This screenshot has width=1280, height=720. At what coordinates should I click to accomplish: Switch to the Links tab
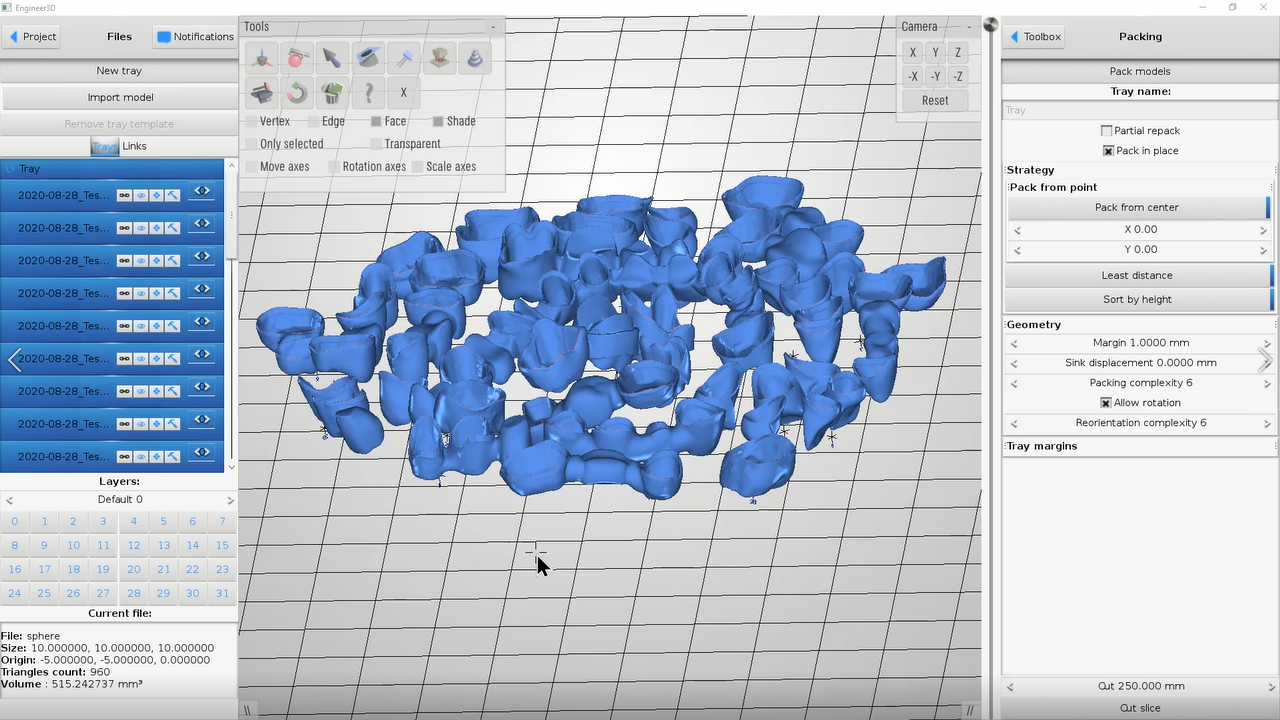(134, 146)
